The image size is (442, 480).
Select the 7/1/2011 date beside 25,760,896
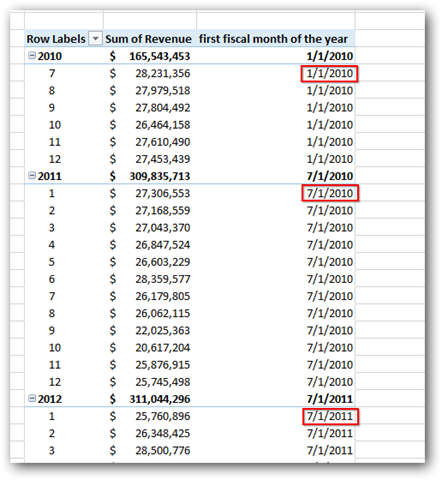(x=330, y=416)
